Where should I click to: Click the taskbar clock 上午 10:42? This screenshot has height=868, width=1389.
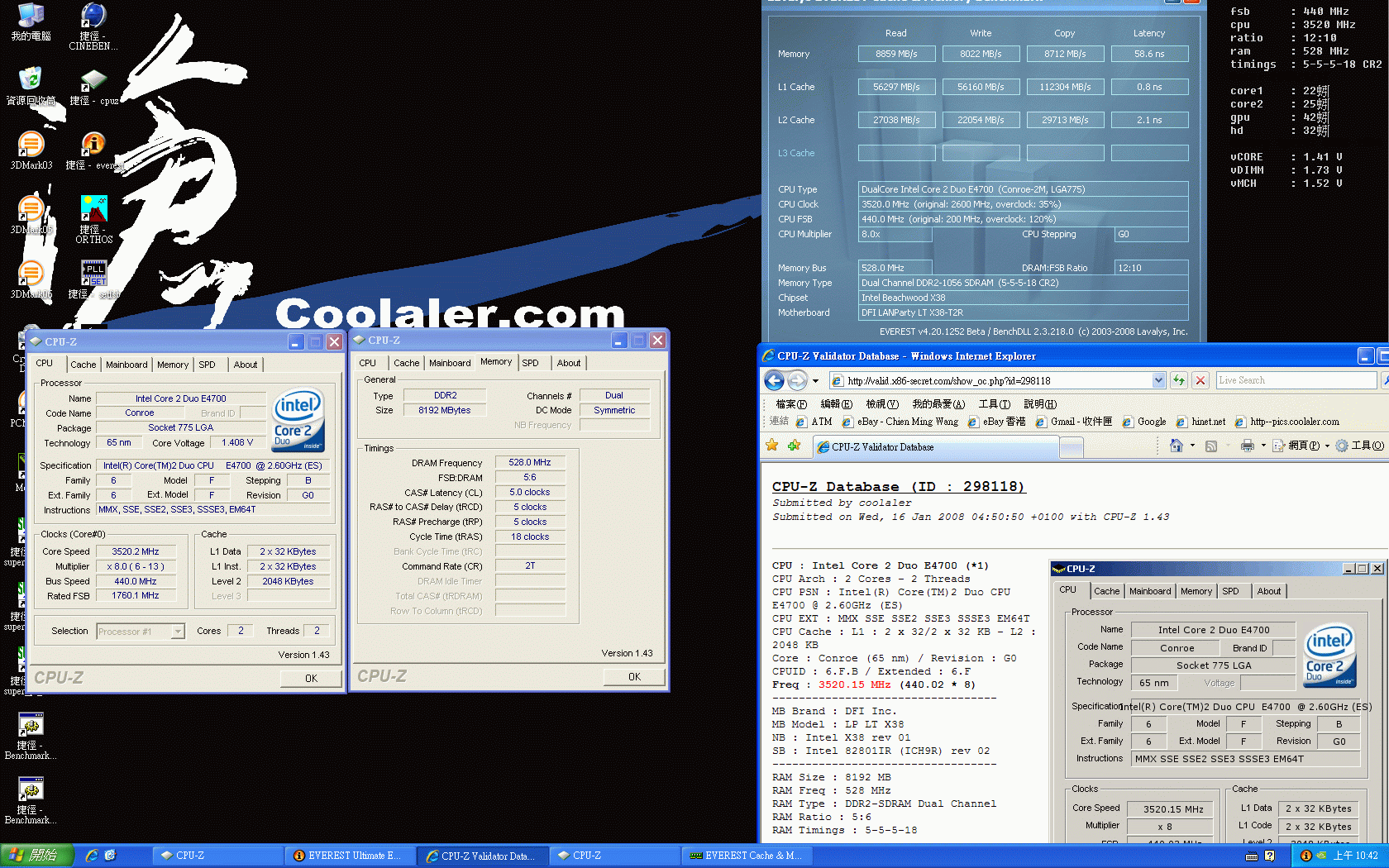coord(1355,856)
